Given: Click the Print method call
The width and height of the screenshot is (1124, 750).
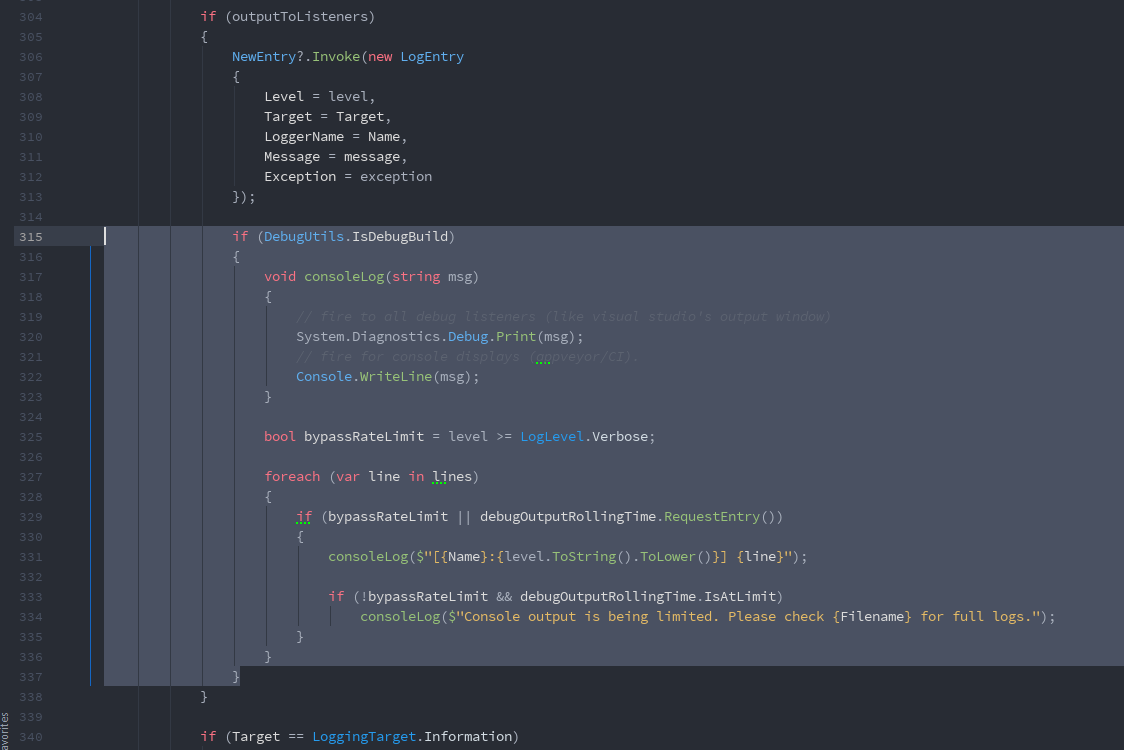Looking at the screenshot, I should 515,337.
